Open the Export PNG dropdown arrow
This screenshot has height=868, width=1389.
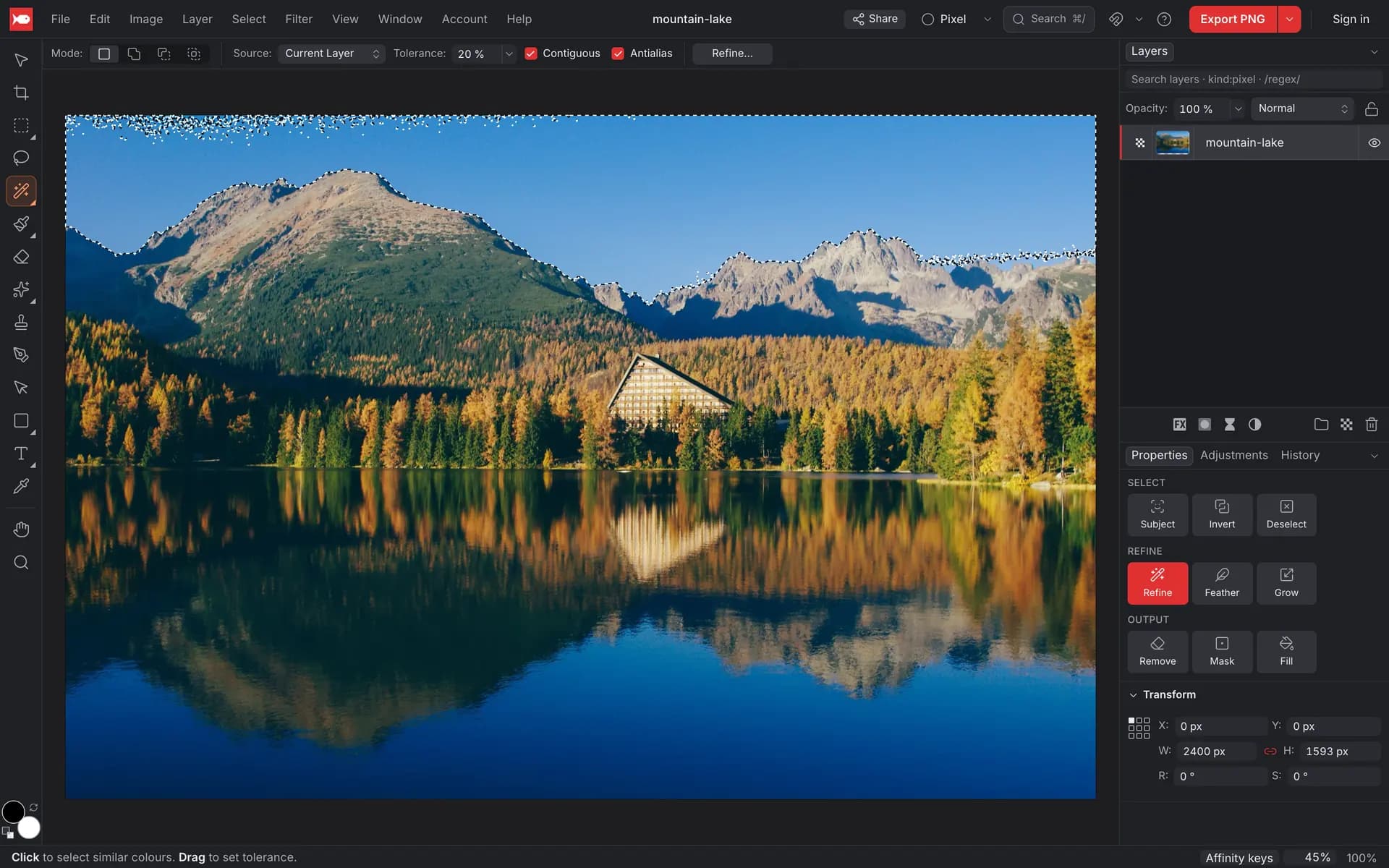pyautogui.click(x=1289, y=20)
